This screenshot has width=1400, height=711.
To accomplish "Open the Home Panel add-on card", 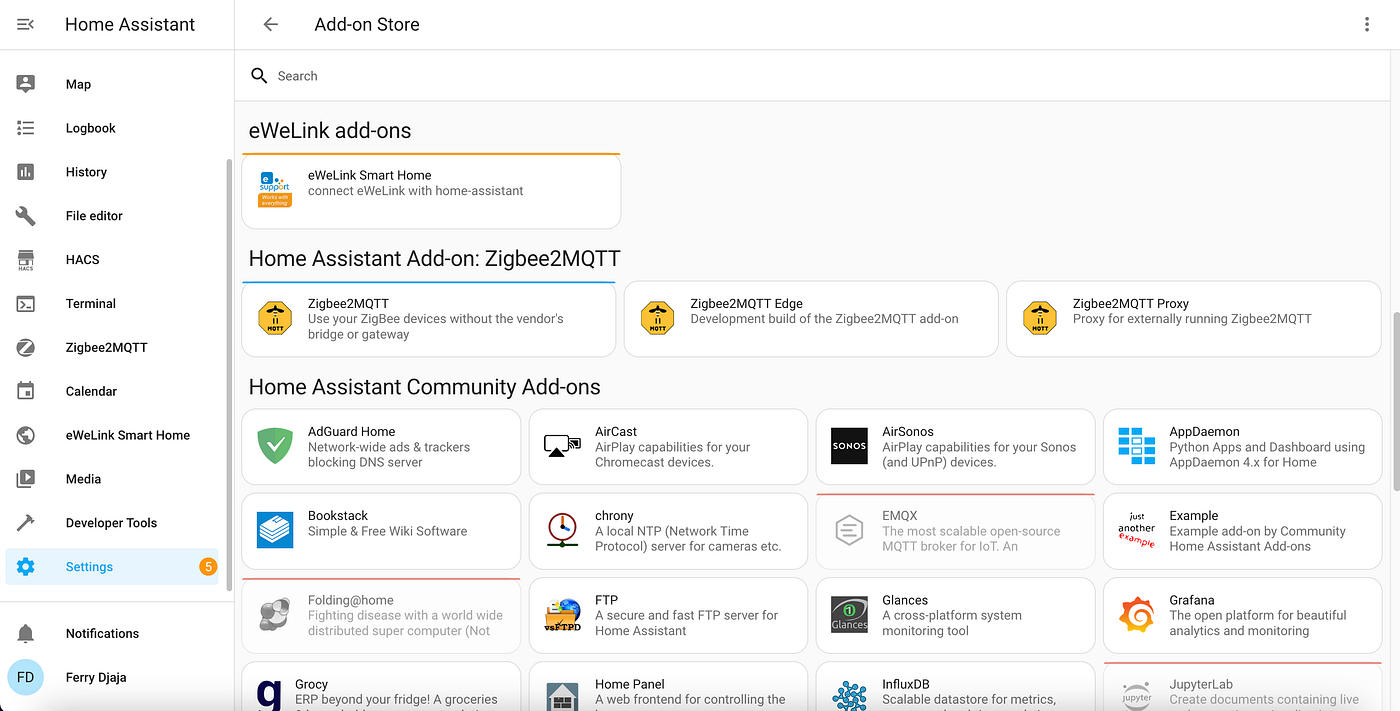I will pos(668,687).
